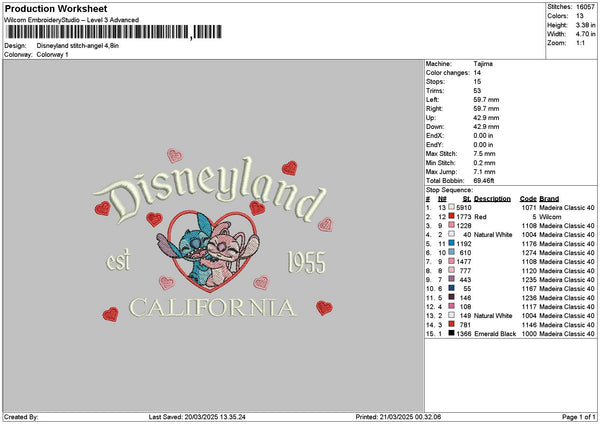This screenshot has width=600, height=424.
Task: Click the 'Page 1 of 1' footer label
Action: pos(579,417)
